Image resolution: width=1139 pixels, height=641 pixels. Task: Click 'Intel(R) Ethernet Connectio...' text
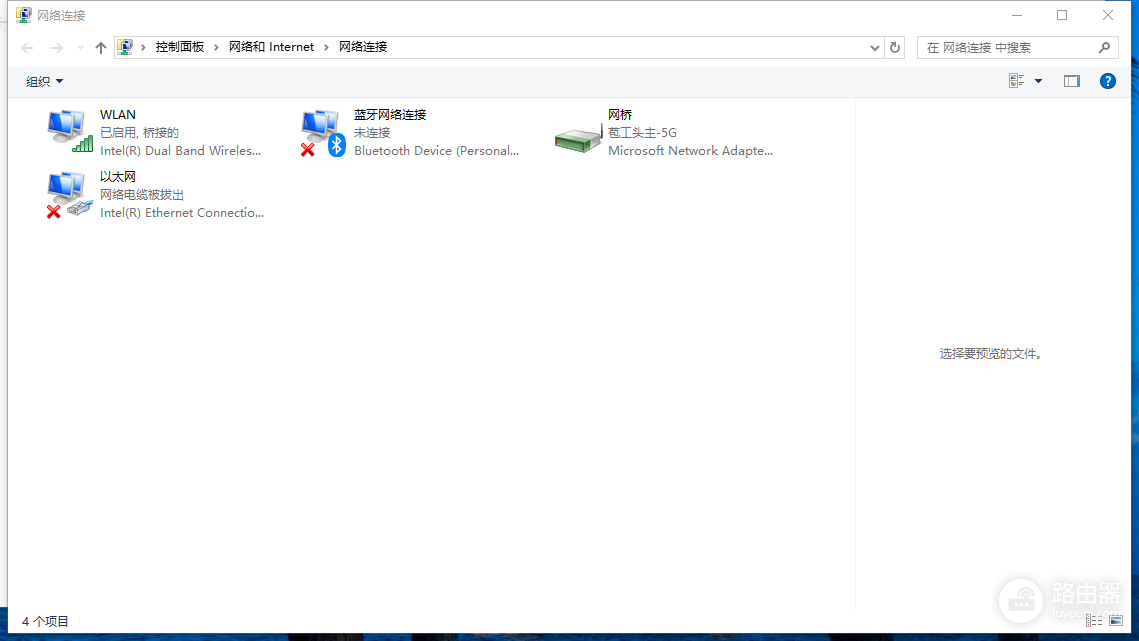(182, 212)
